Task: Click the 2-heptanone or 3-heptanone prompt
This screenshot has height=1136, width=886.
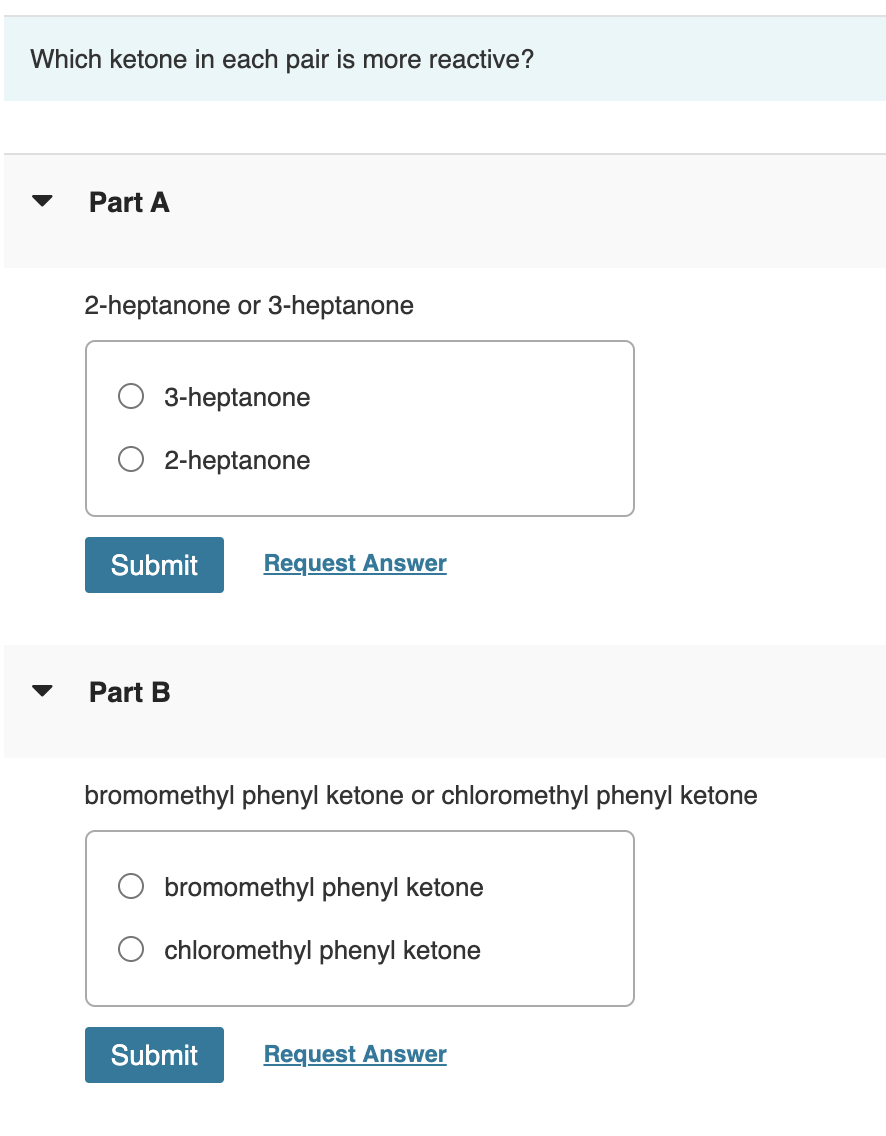Action: pos(249,305)
